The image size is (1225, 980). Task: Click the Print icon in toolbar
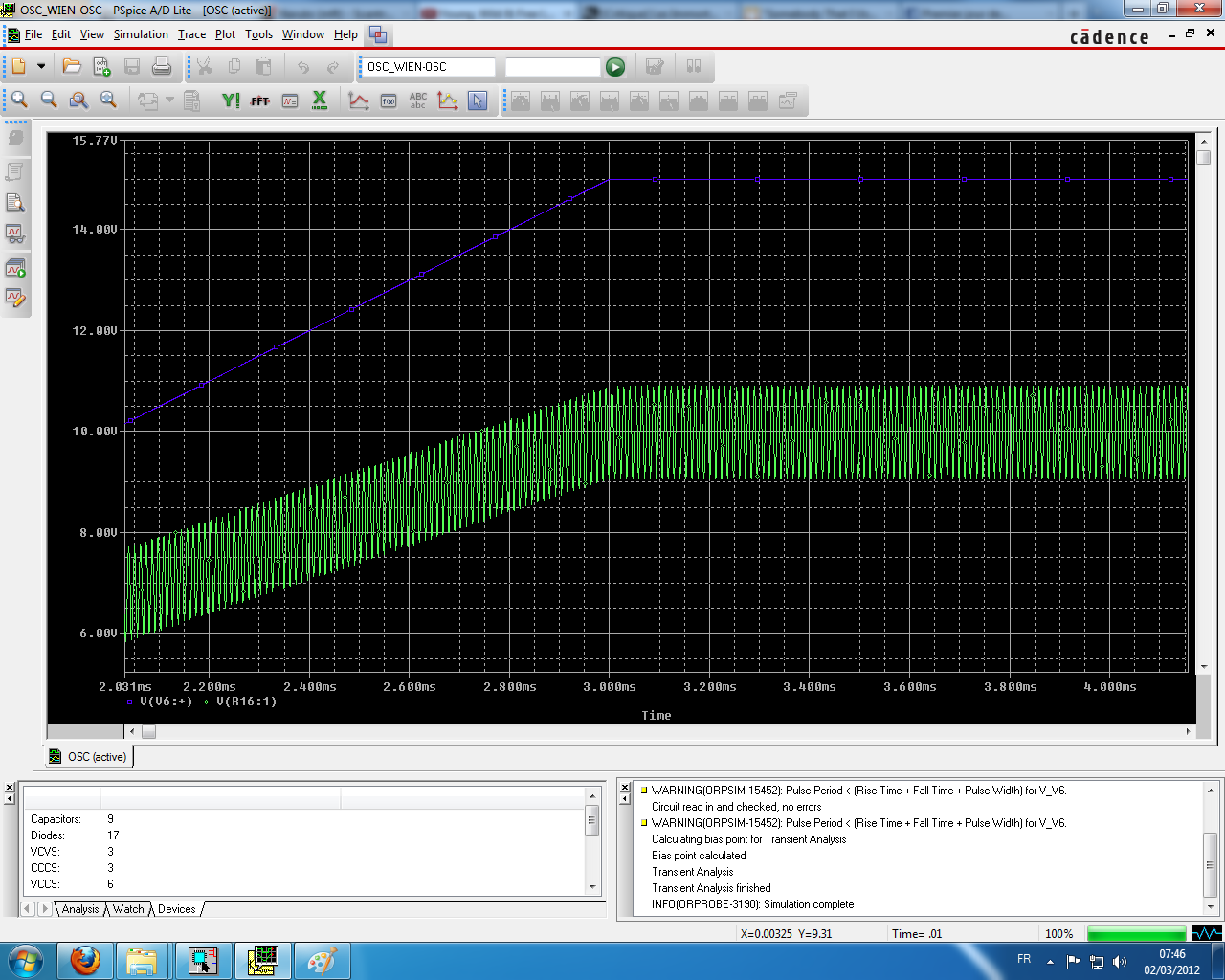point(162,67)
